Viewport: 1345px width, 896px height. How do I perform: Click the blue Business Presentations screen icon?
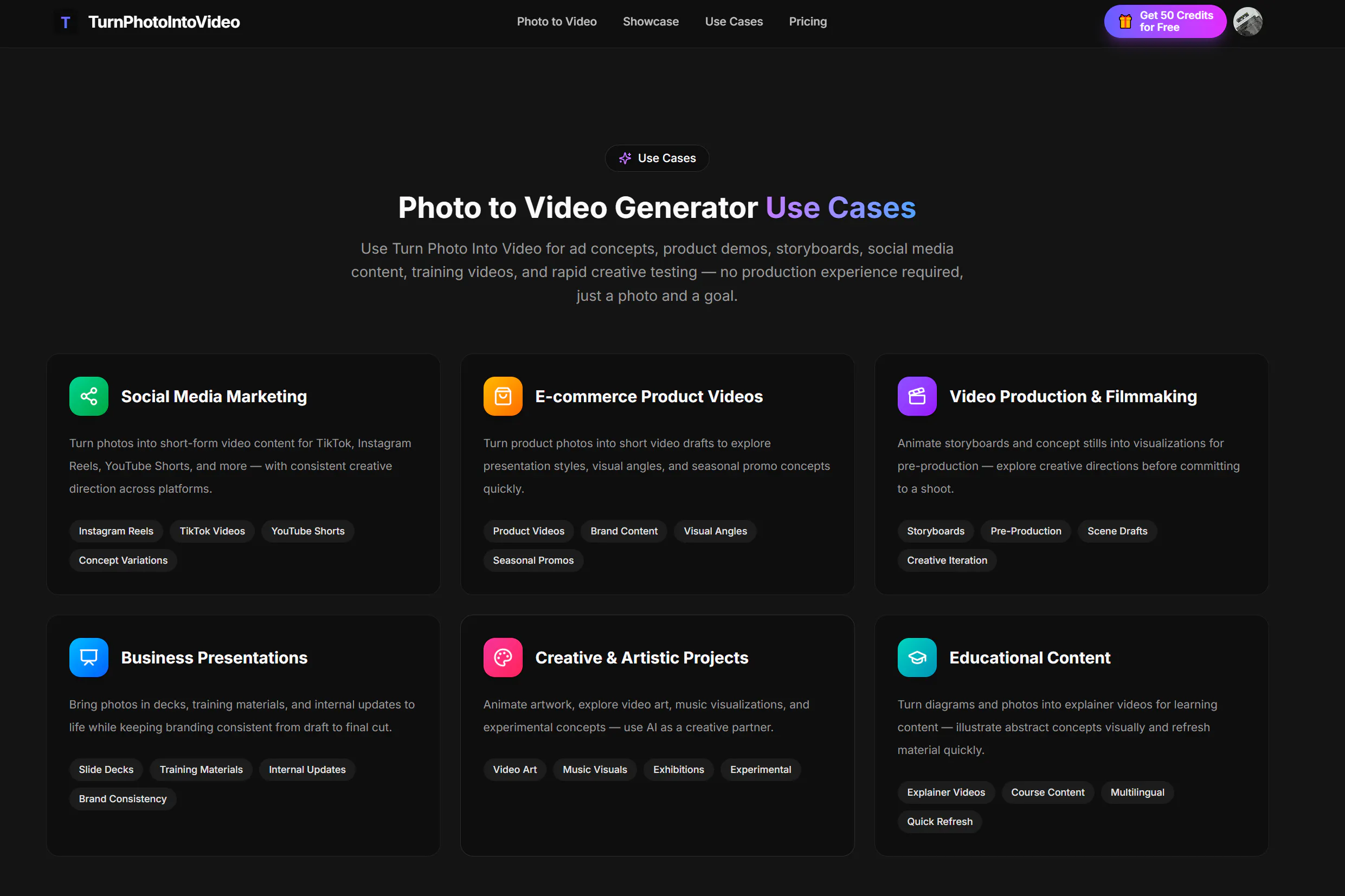(x=88, y=657)
